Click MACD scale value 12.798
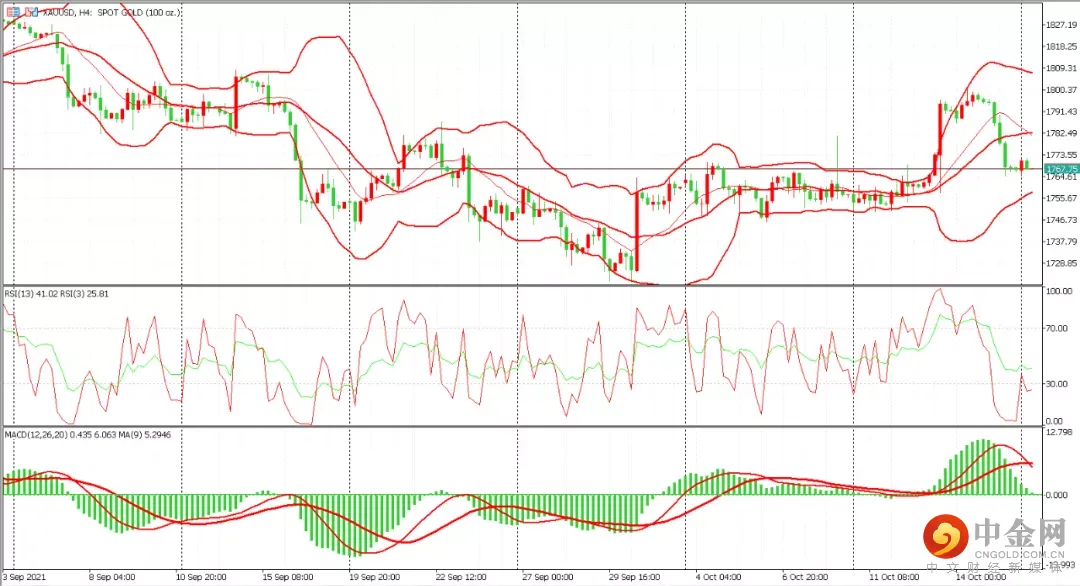 pos(1059,432)
